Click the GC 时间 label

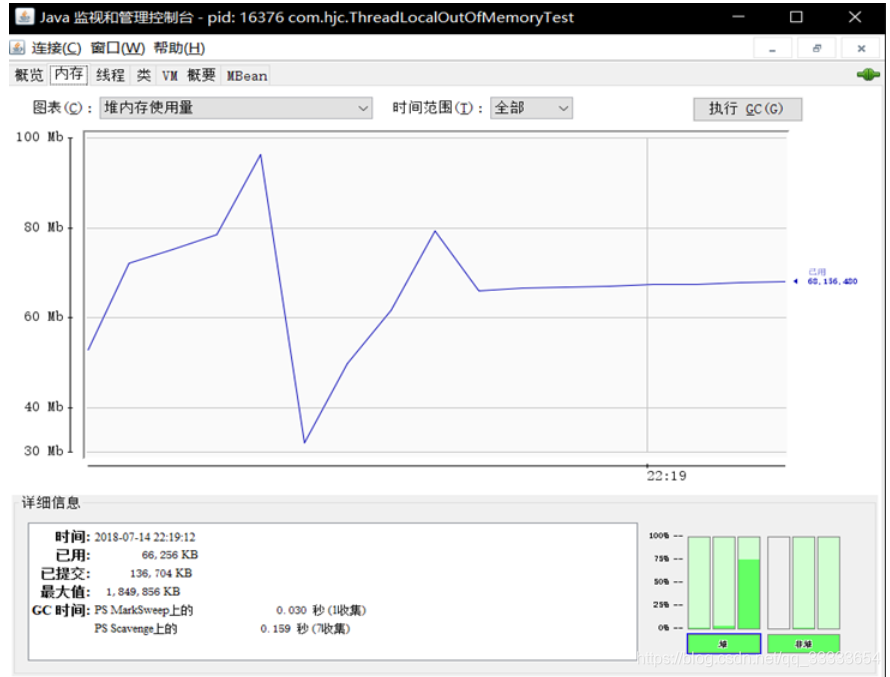[61, 610]
